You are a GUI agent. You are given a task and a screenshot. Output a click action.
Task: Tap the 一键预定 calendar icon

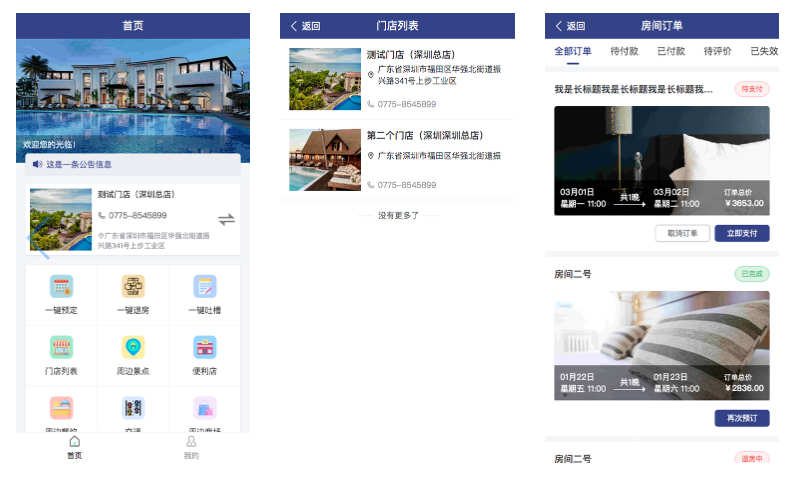coord(61,286)
